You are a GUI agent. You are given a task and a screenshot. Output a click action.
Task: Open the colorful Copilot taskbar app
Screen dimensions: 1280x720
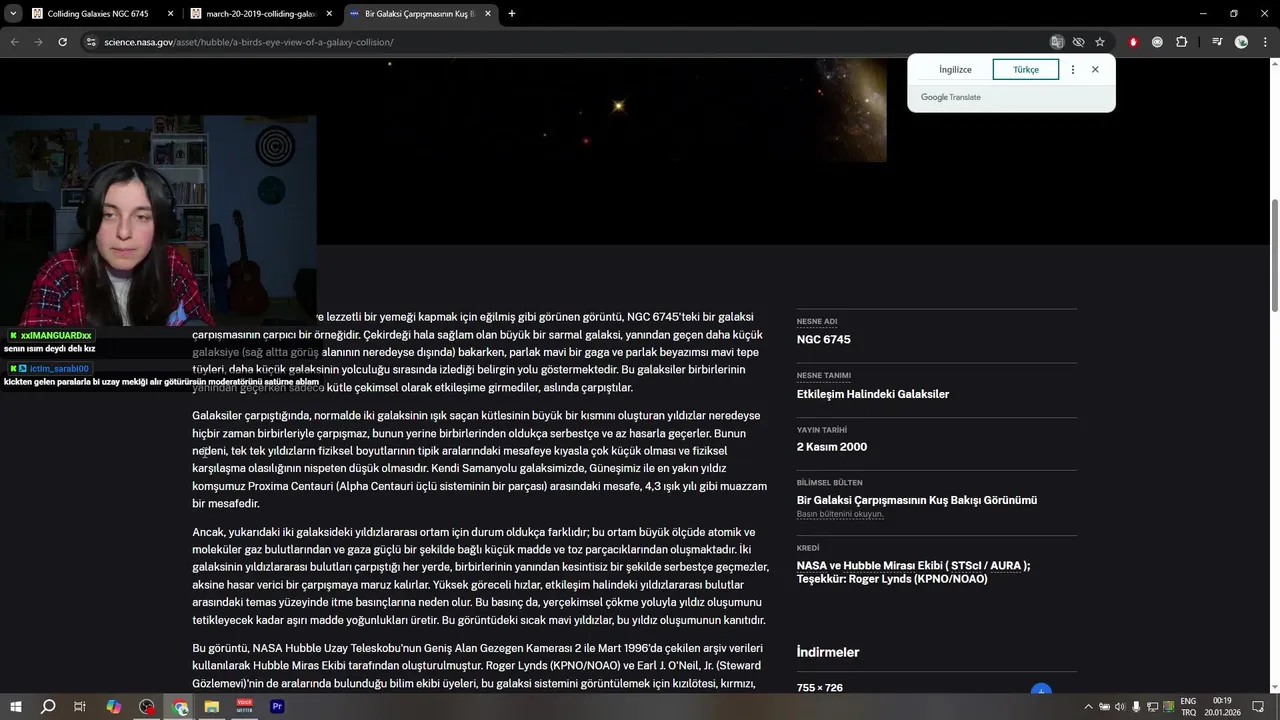pos(114,707)
